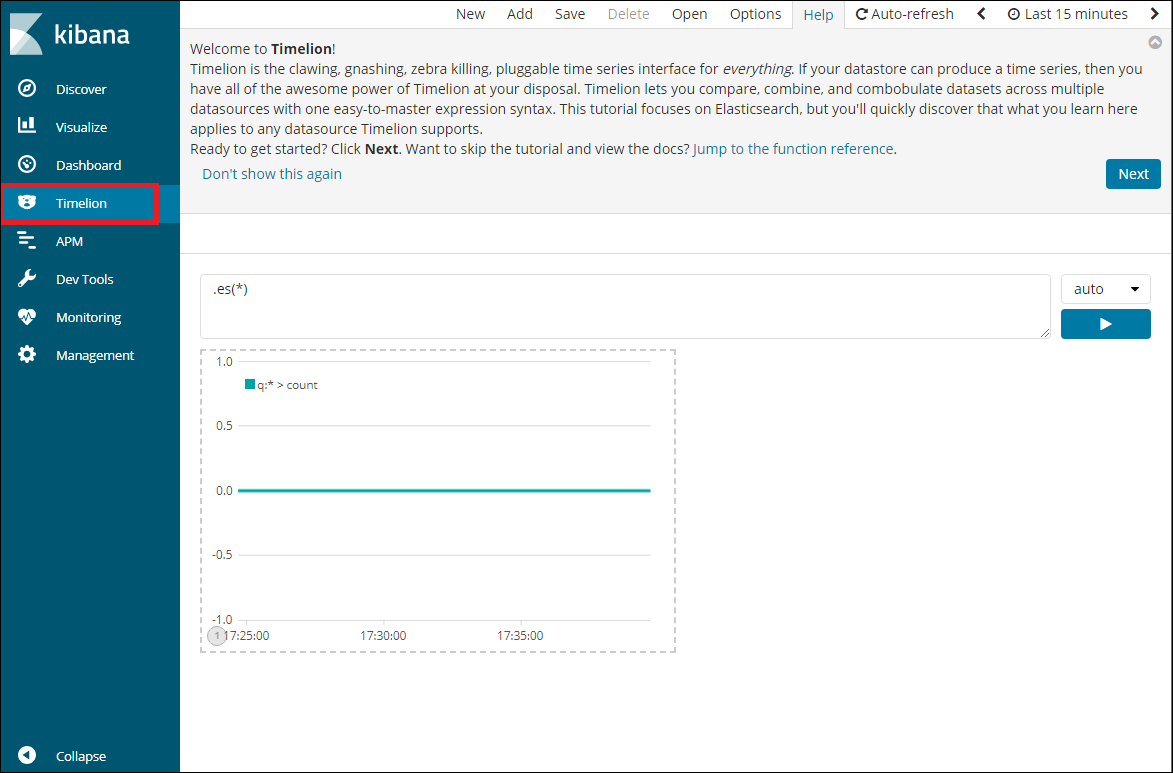Toggle Auto-refresh setting
Image resolution: width=1173 pixels, height=773 pixels.
pos(905,14)
